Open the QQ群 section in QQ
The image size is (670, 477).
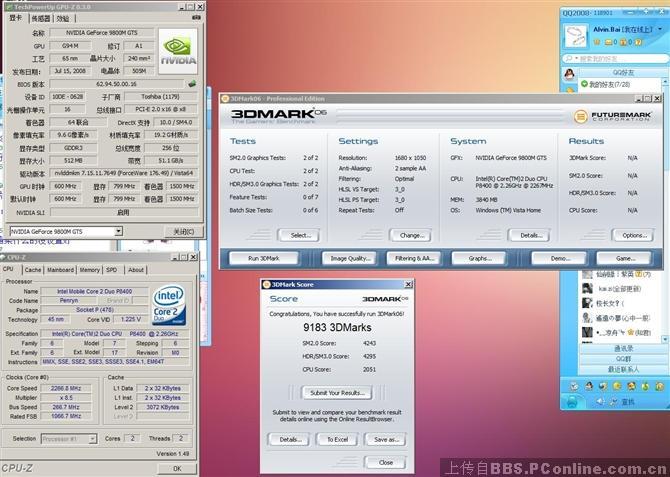pos(623,359)
